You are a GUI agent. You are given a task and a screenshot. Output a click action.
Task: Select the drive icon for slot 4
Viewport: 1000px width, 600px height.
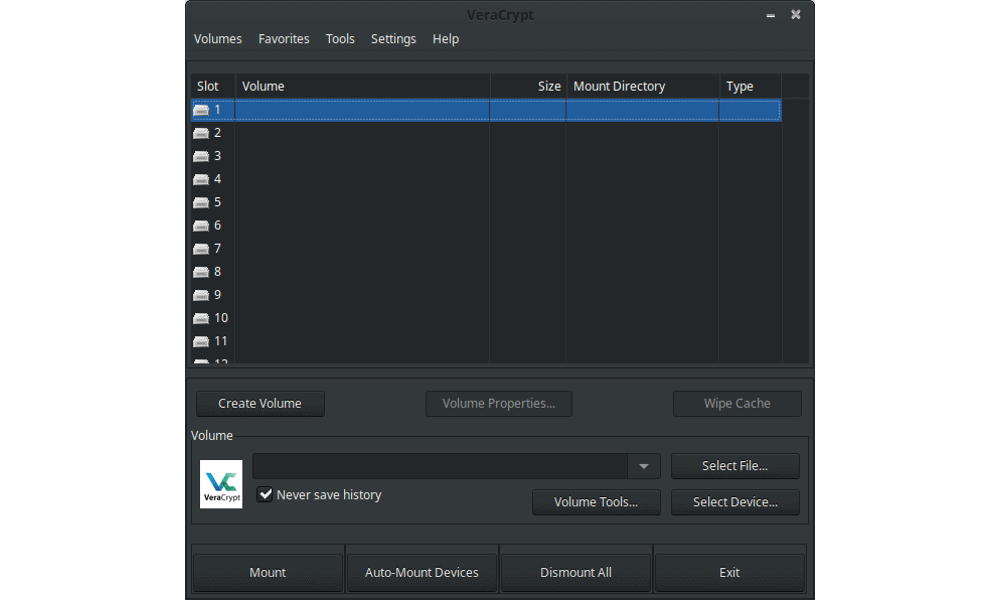click(x=201, y=180)
